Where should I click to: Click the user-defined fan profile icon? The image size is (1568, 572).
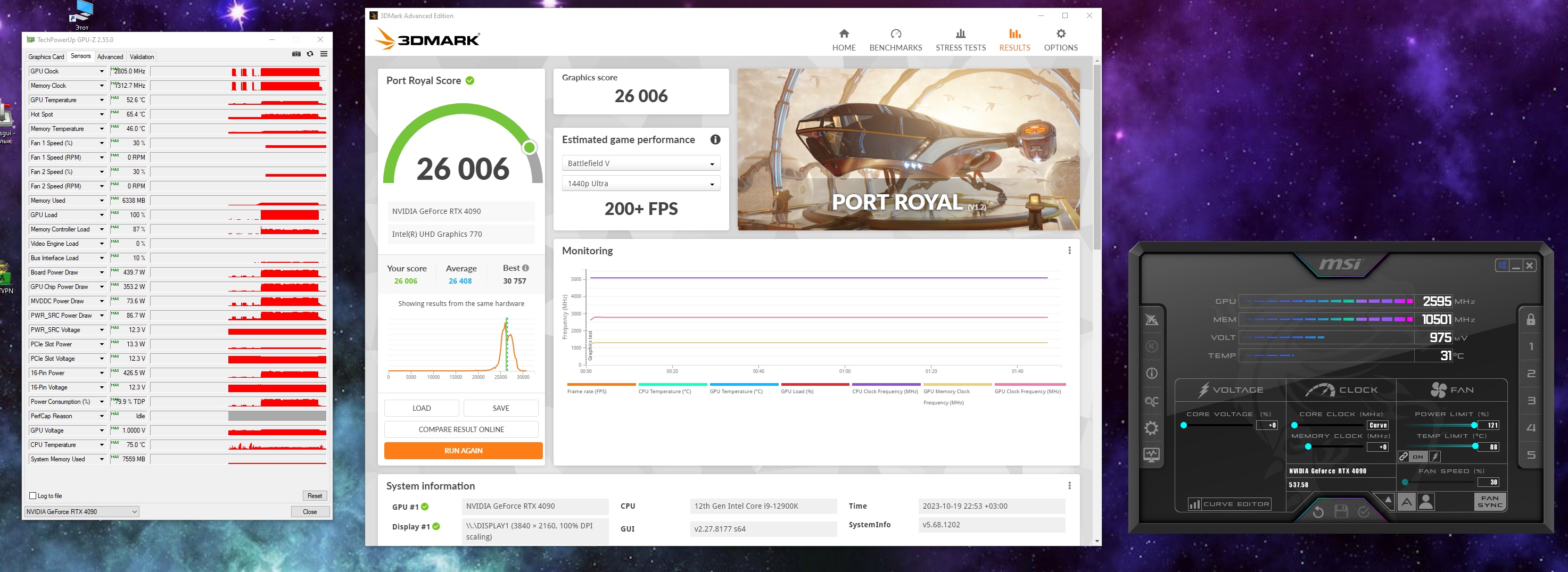[1426, 502]
